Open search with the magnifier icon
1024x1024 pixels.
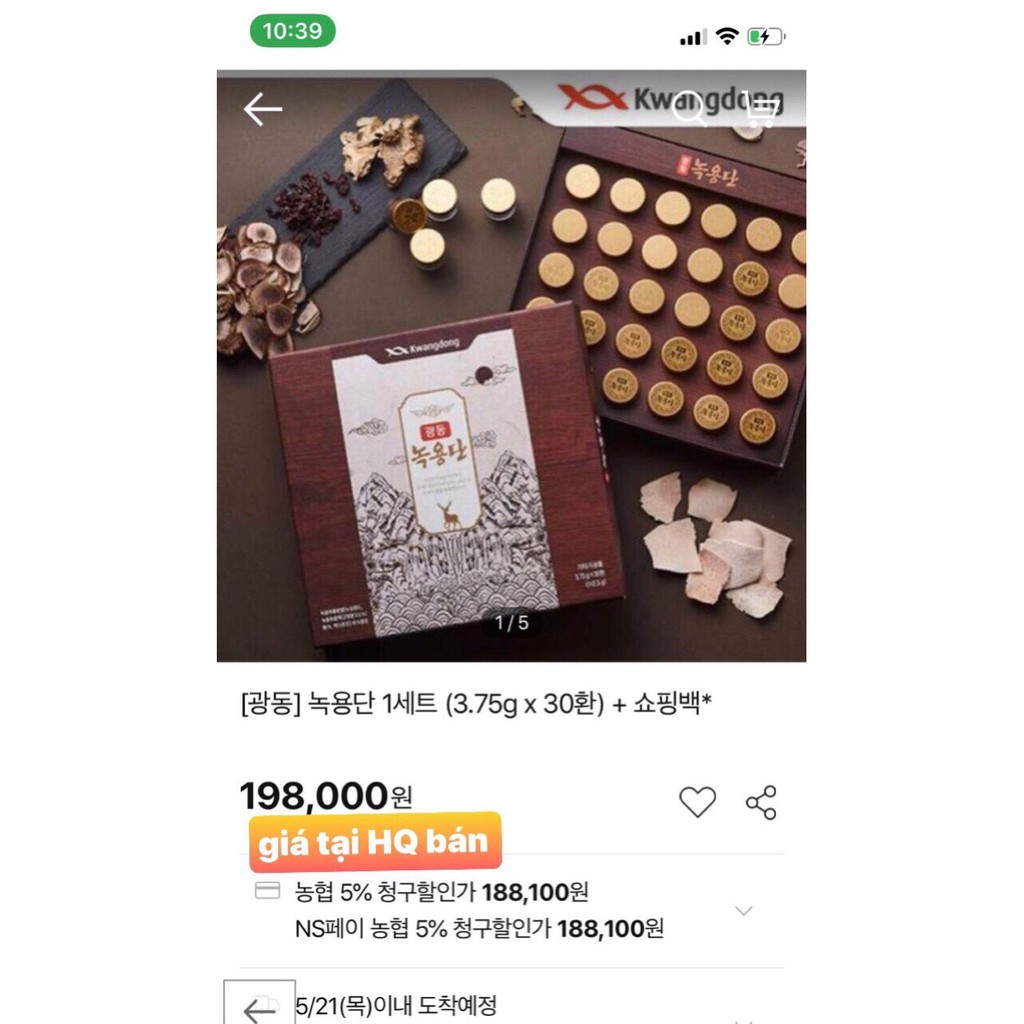690,109
